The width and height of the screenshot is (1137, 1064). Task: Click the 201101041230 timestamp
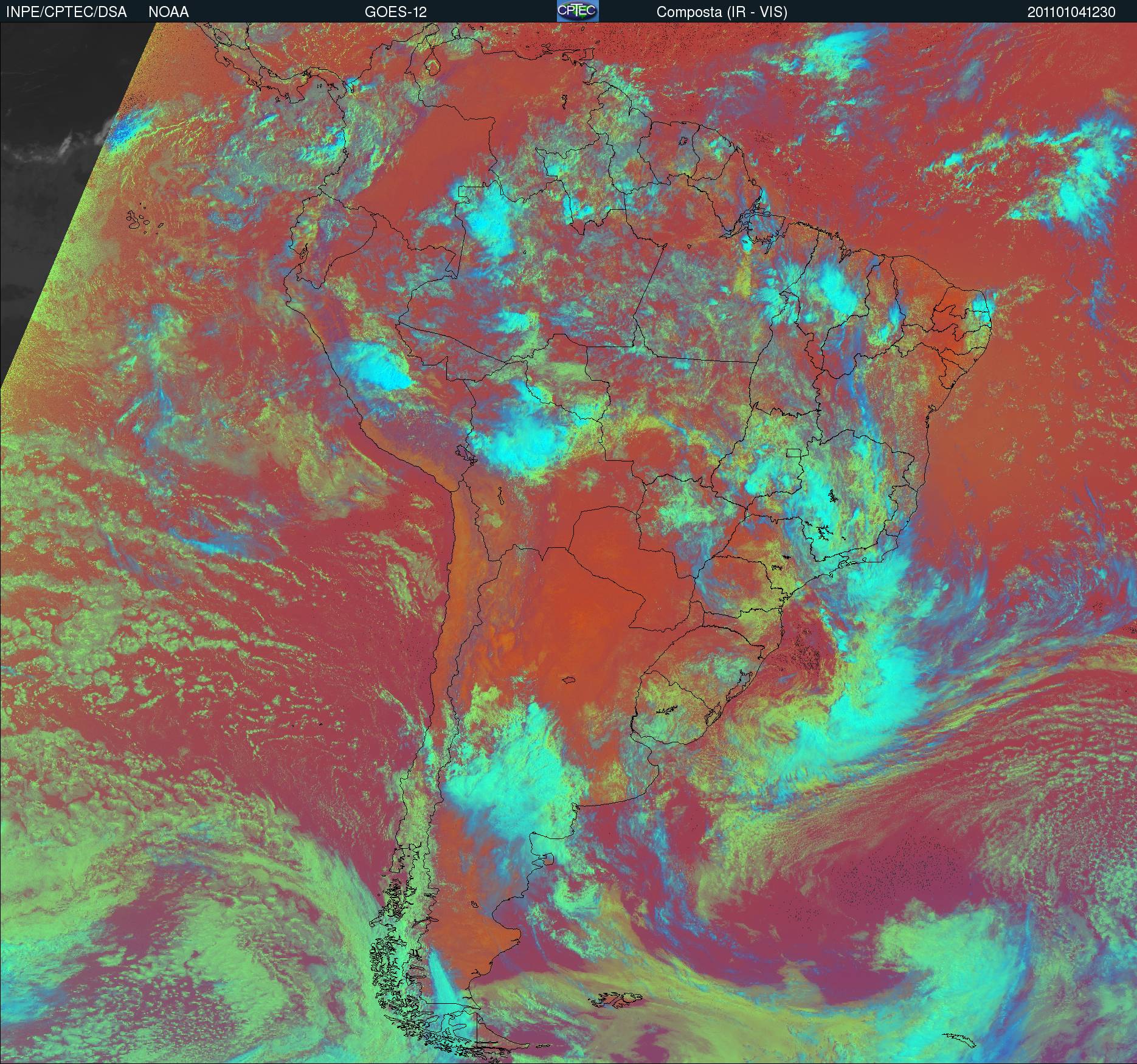coord(1072,12)
